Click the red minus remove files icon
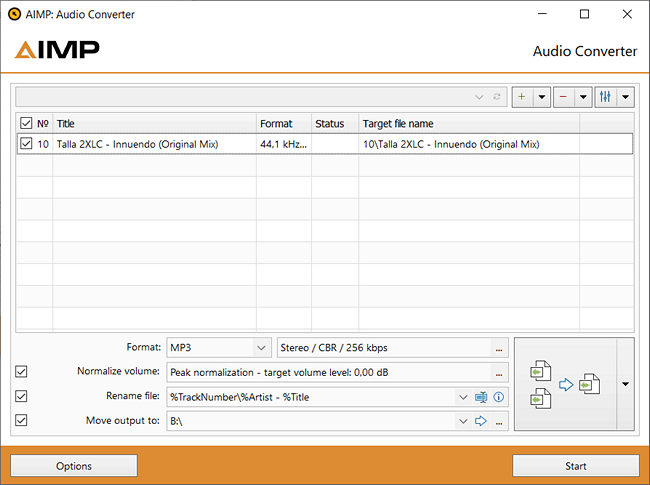650x485 pixels. coord(563,97)
